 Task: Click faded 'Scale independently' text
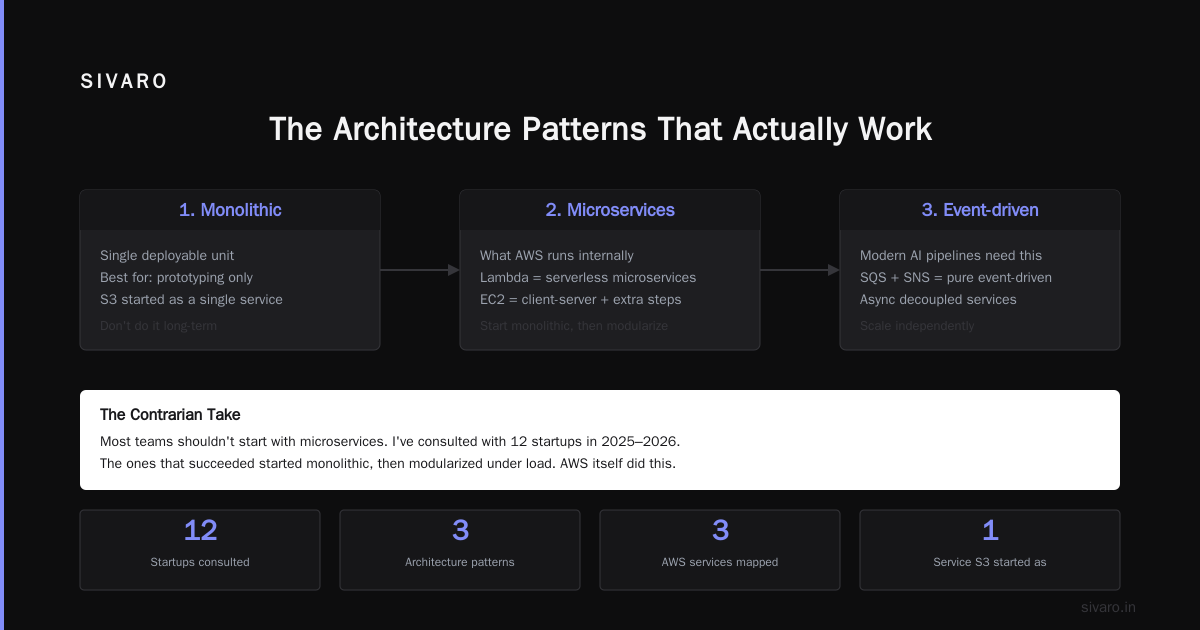click(x=917, y=325)
